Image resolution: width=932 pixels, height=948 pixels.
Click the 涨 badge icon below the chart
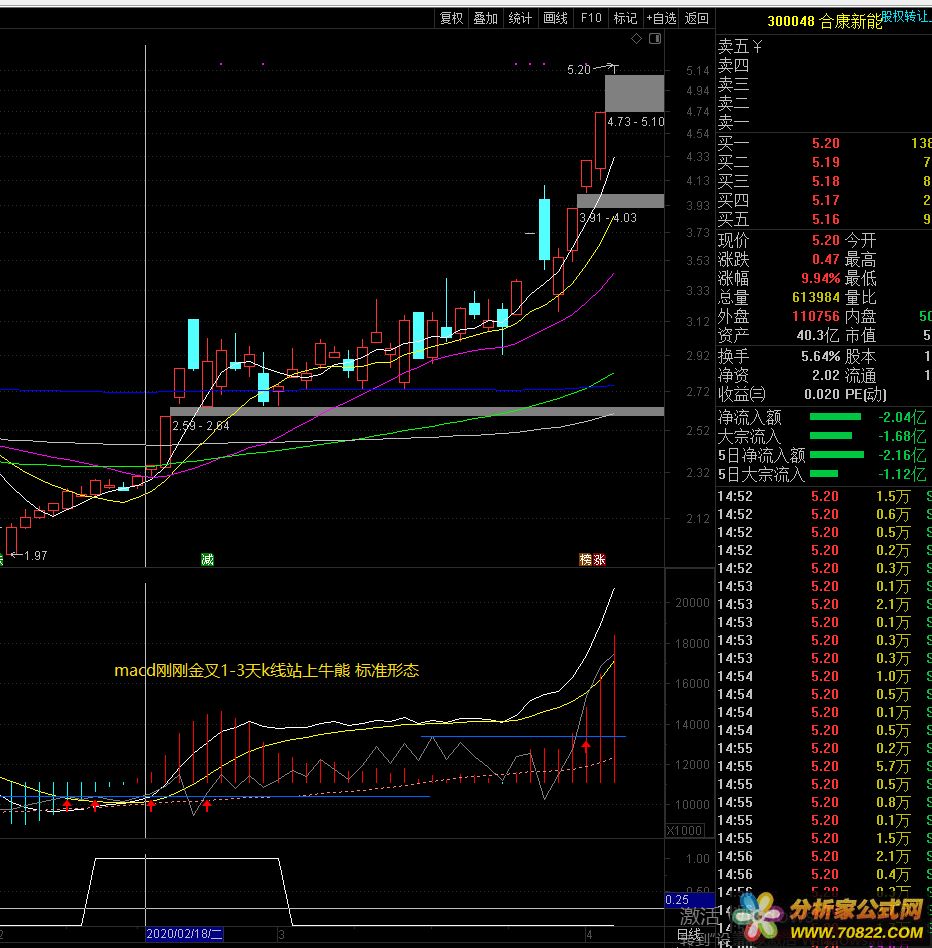(599, 560)
